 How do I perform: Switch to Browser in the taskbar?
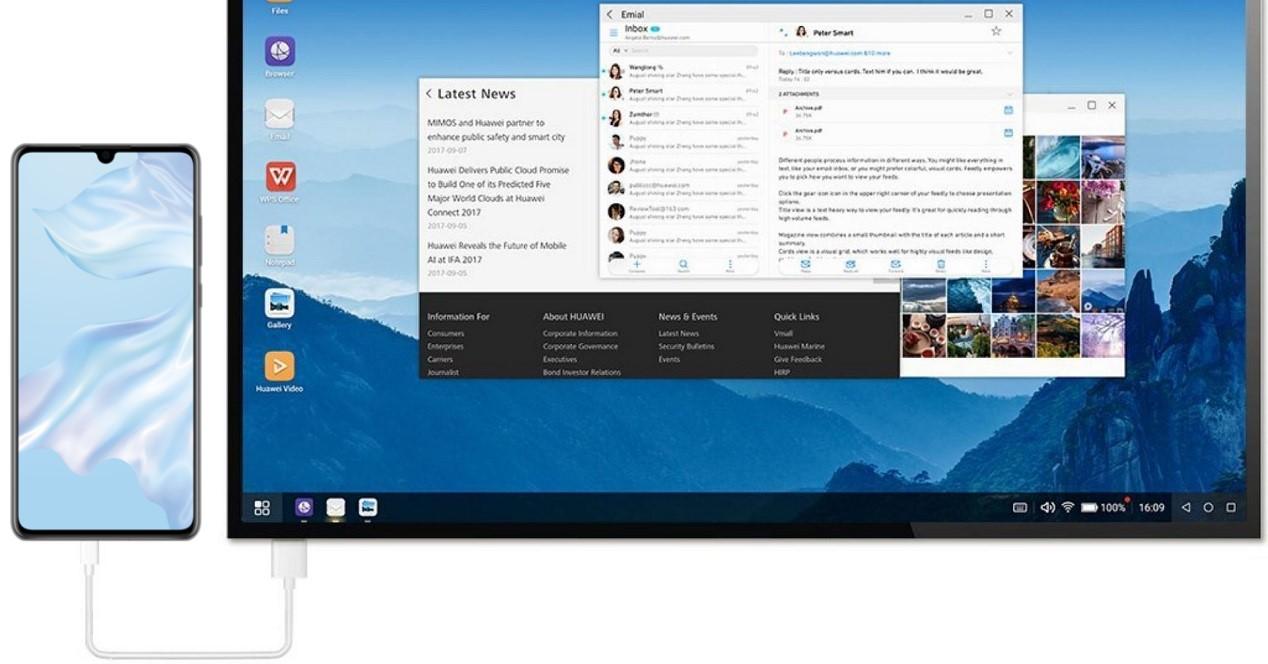click(x=304, y=508)
